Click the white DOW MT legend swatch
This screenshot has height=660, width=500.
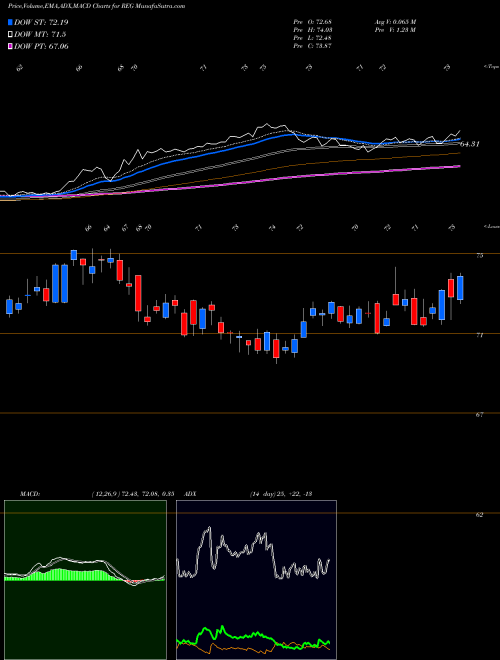click(x=10, y=35)
